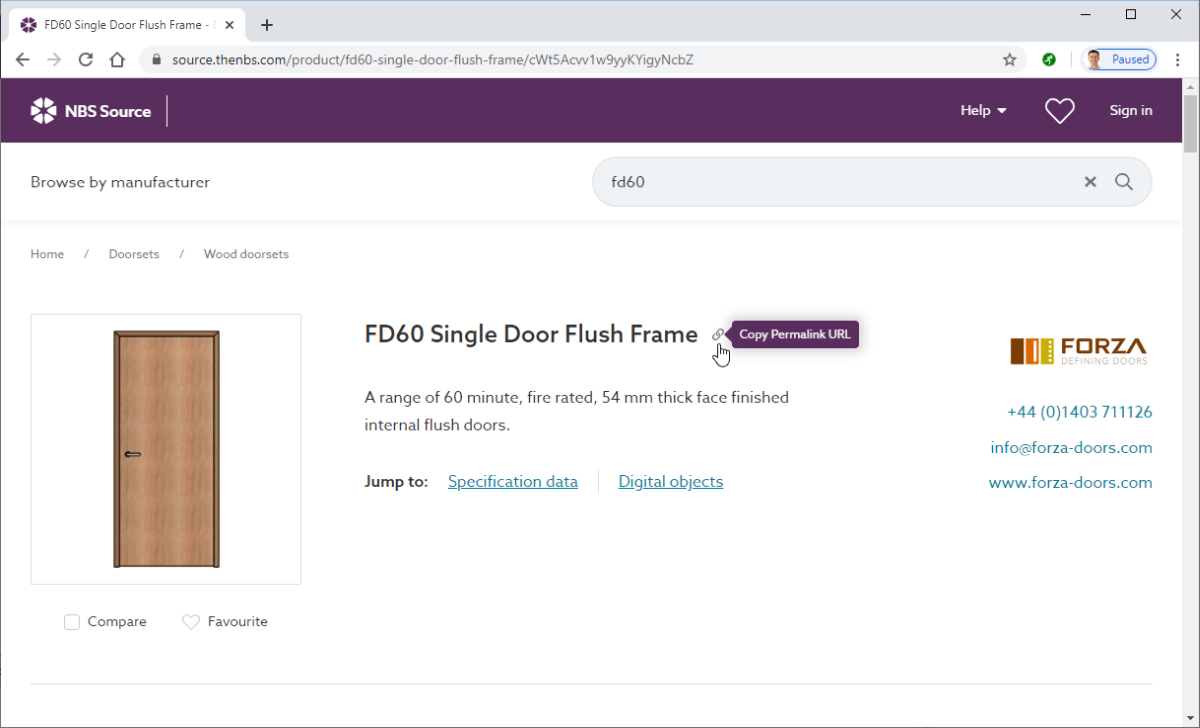Open the Doorsets breadcrumb
The height and width of the screenshot is (728, 1200).
point(134,254)
